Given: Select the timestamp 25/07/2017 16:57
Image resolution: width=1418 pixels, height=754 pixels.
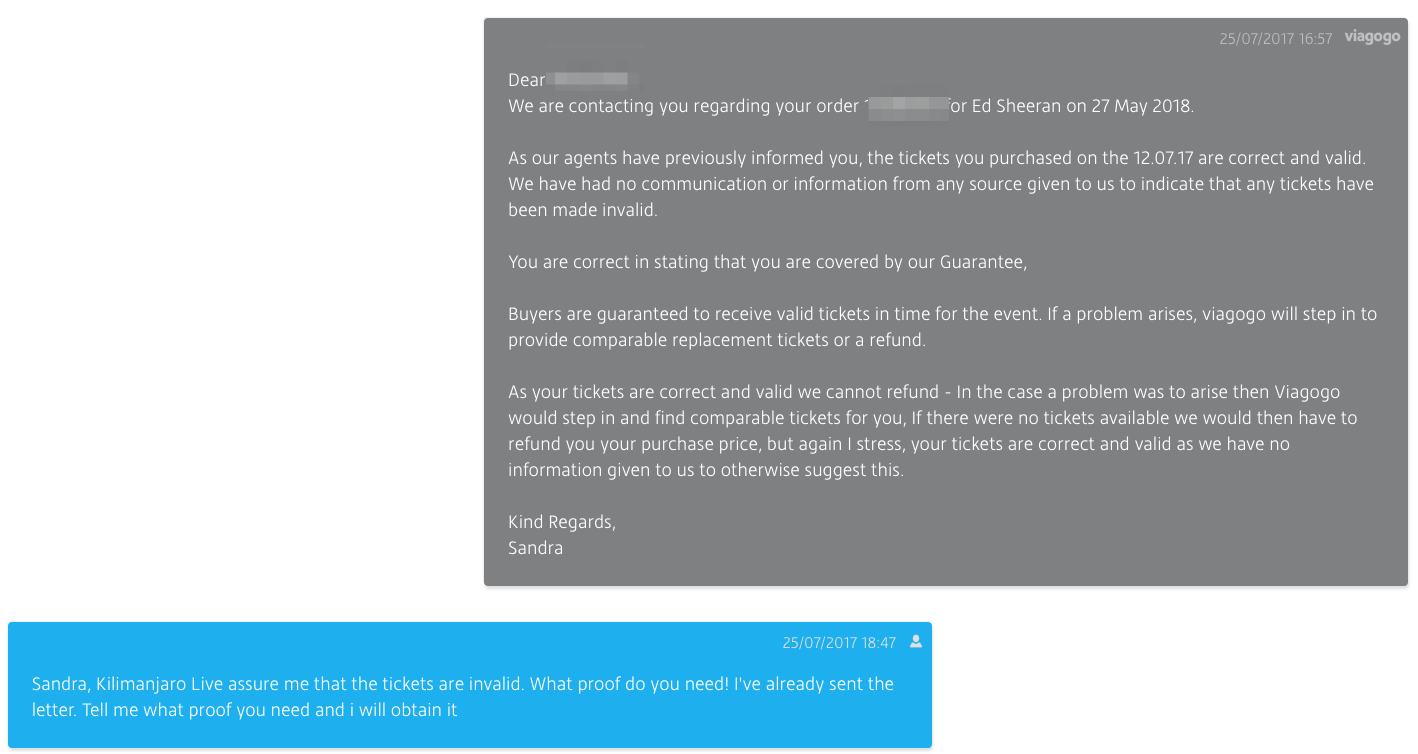Looking at the screenshot, I should 1276,37.
